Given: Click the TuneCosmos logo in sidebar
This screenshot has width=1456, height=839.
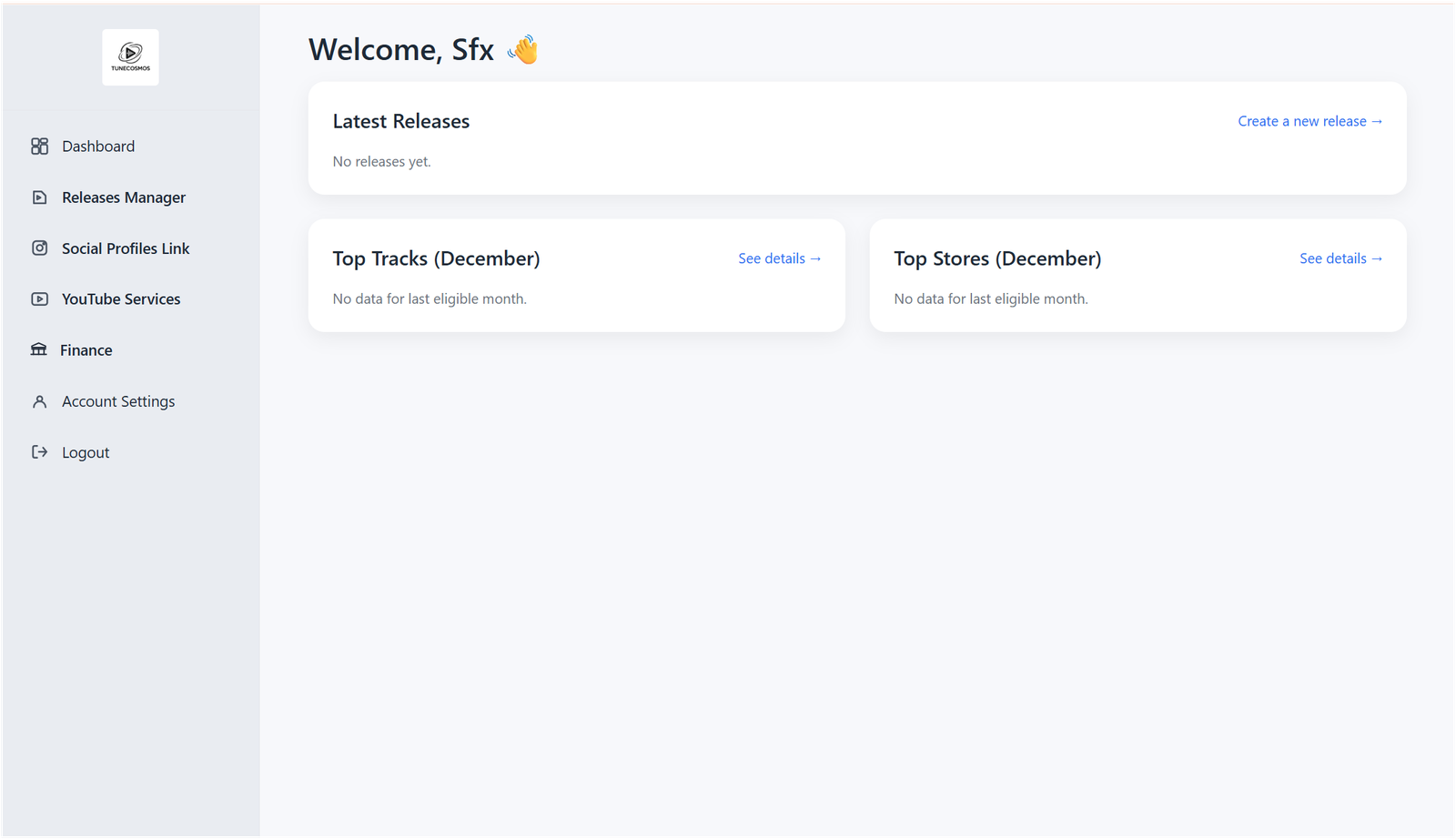Looking at the screenshot, I should 130,57.
